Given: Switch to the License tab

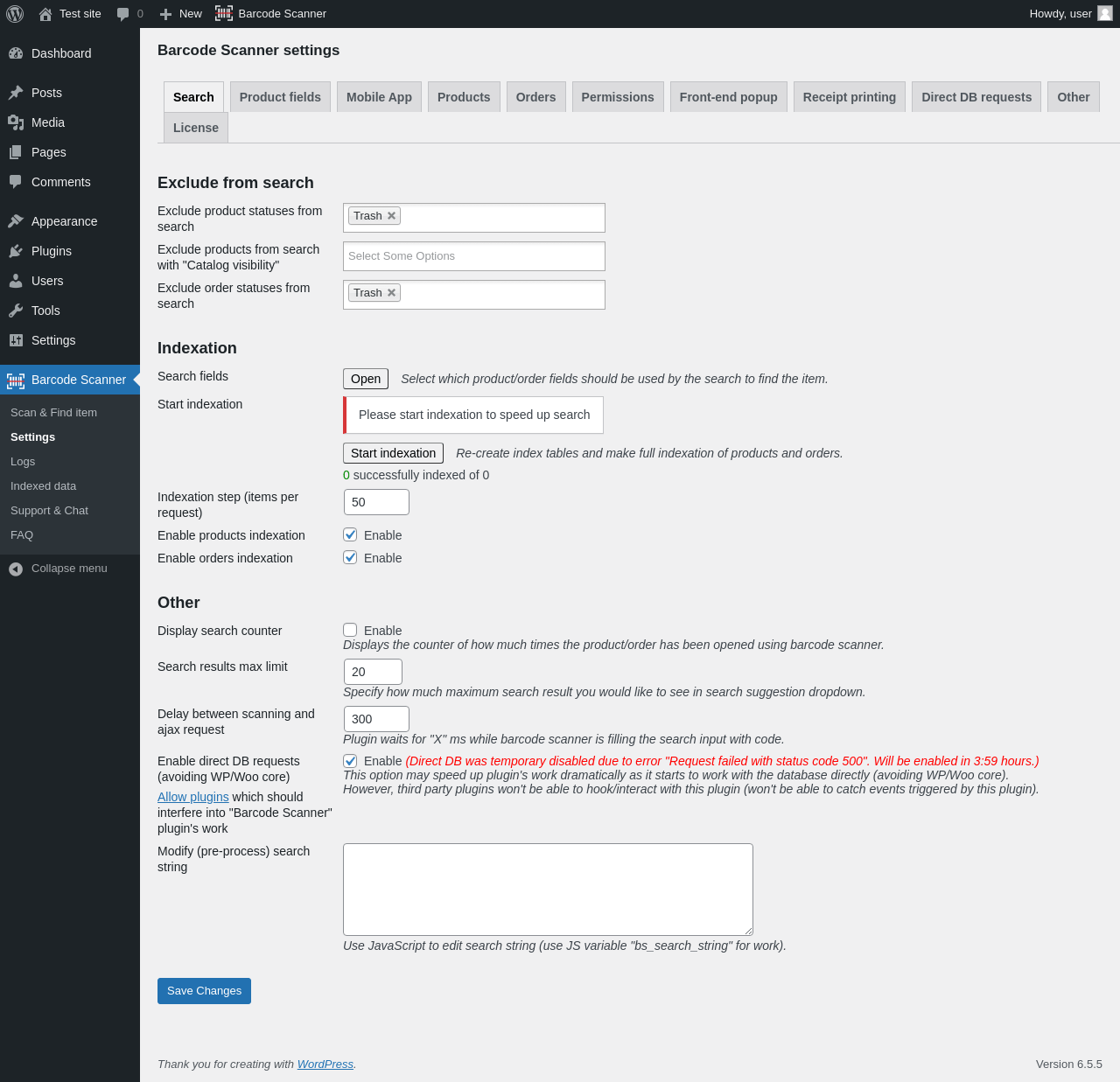Looking at the screenshot, I should [x=196, y=128].
